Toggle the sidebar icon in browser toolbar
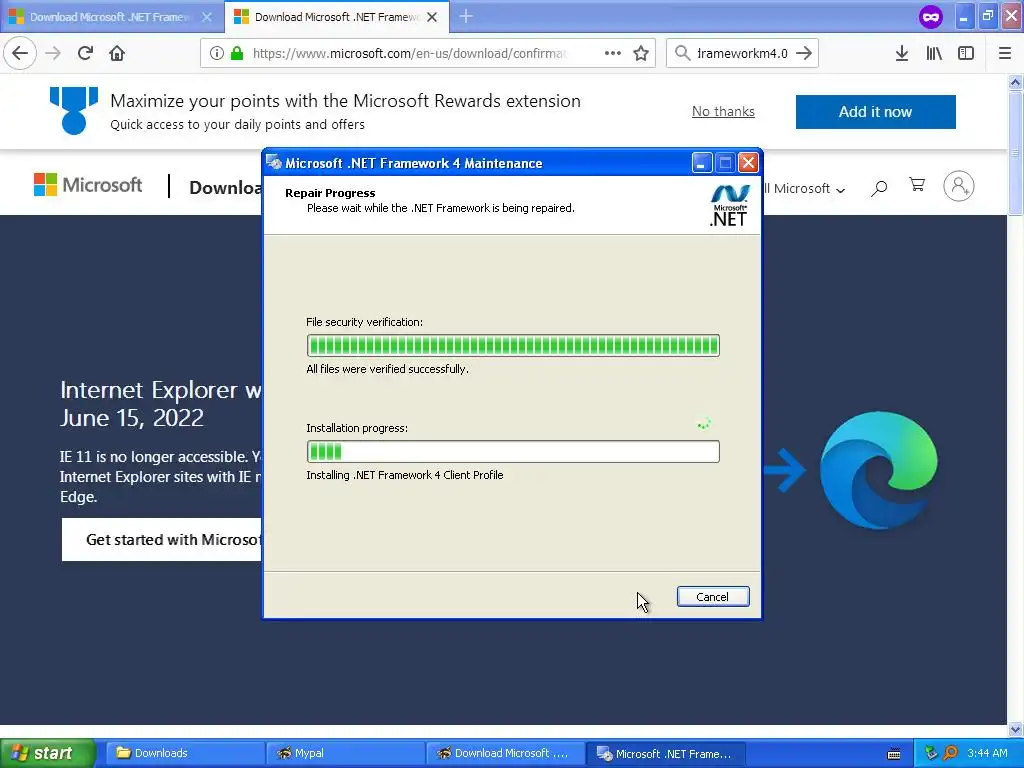The width and height of the screenshot is (1024, 768). pos(966,53)
